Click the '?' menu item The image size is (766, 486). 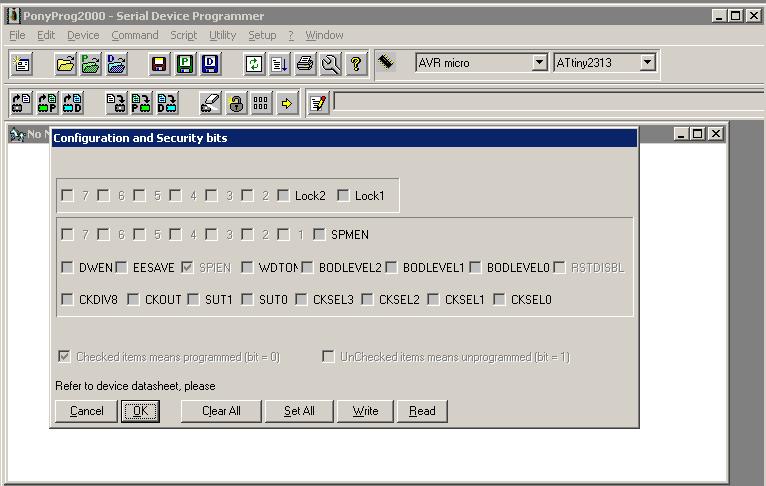pos(291,35)
